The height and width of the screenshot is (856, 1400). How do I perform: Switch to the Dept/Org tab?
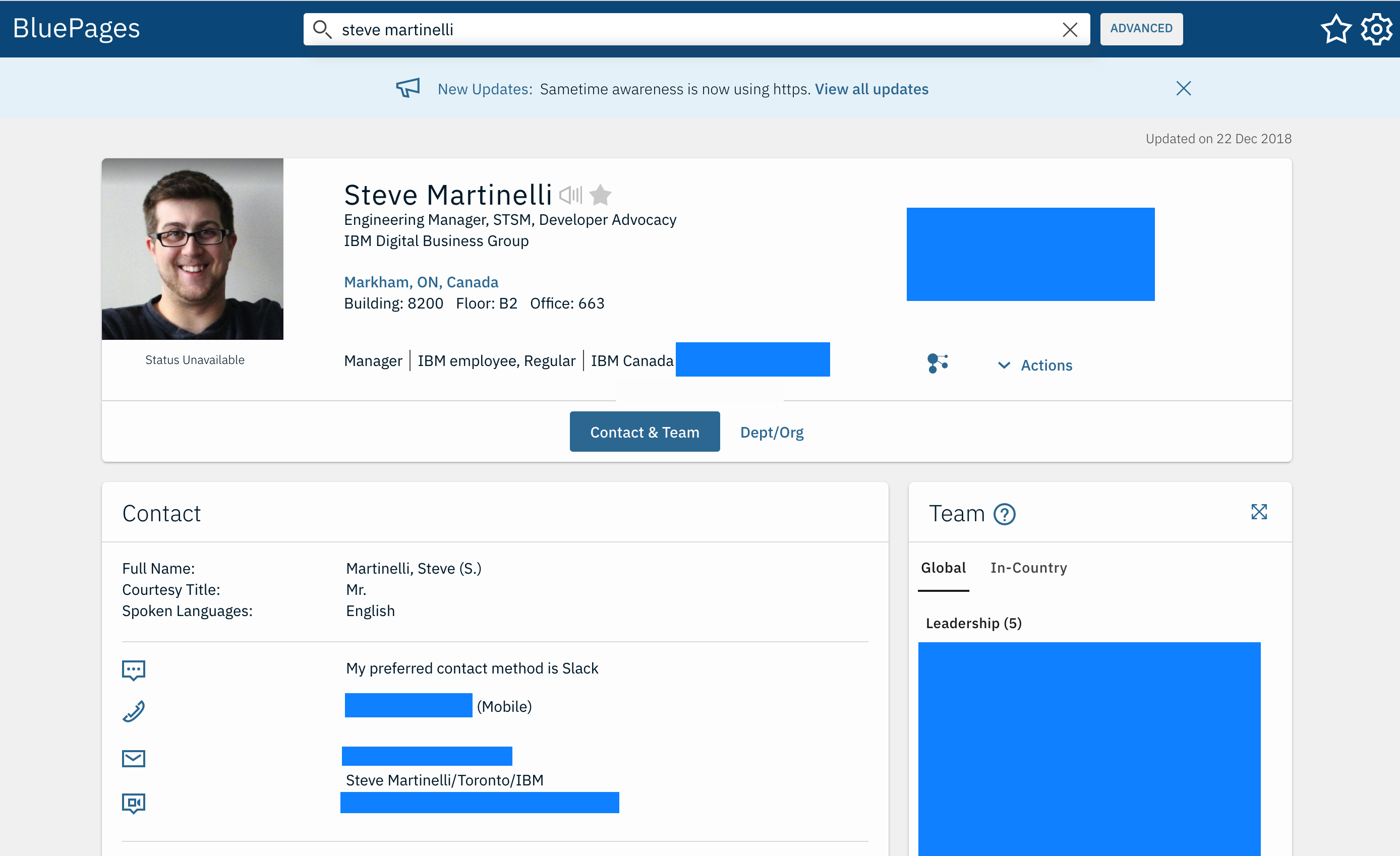click(772, 432)
